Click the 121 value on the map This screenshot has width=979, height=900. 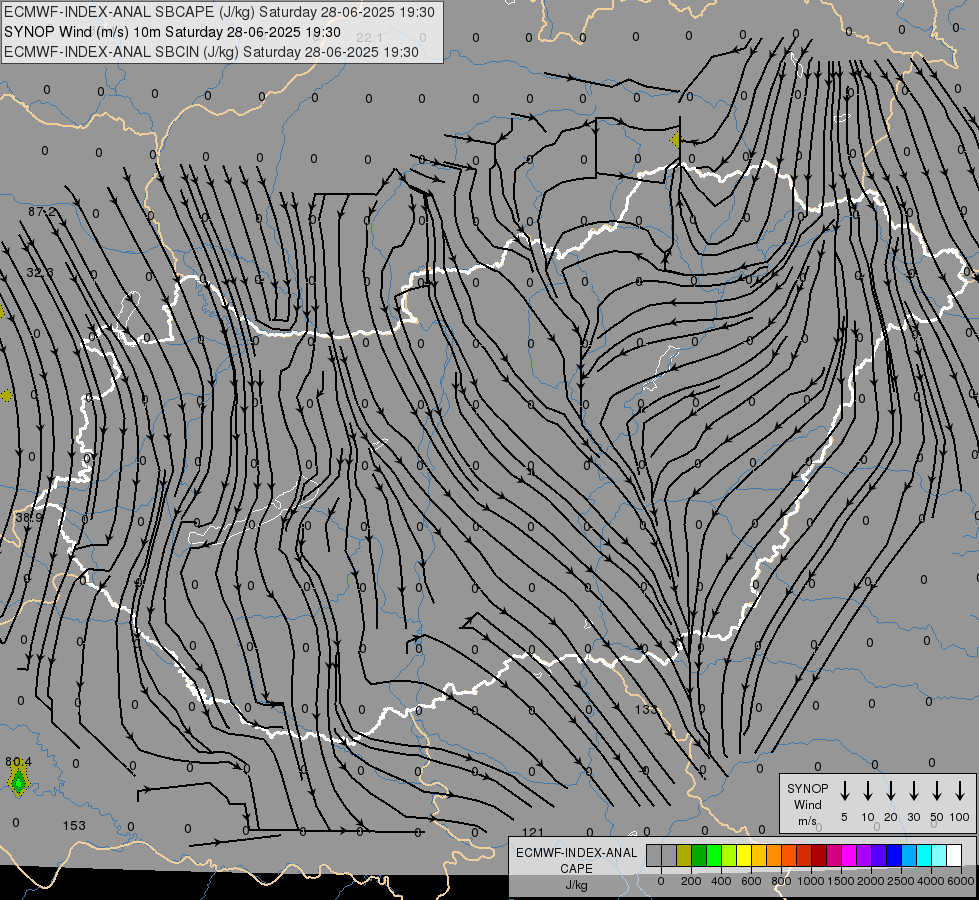[533, 832]
